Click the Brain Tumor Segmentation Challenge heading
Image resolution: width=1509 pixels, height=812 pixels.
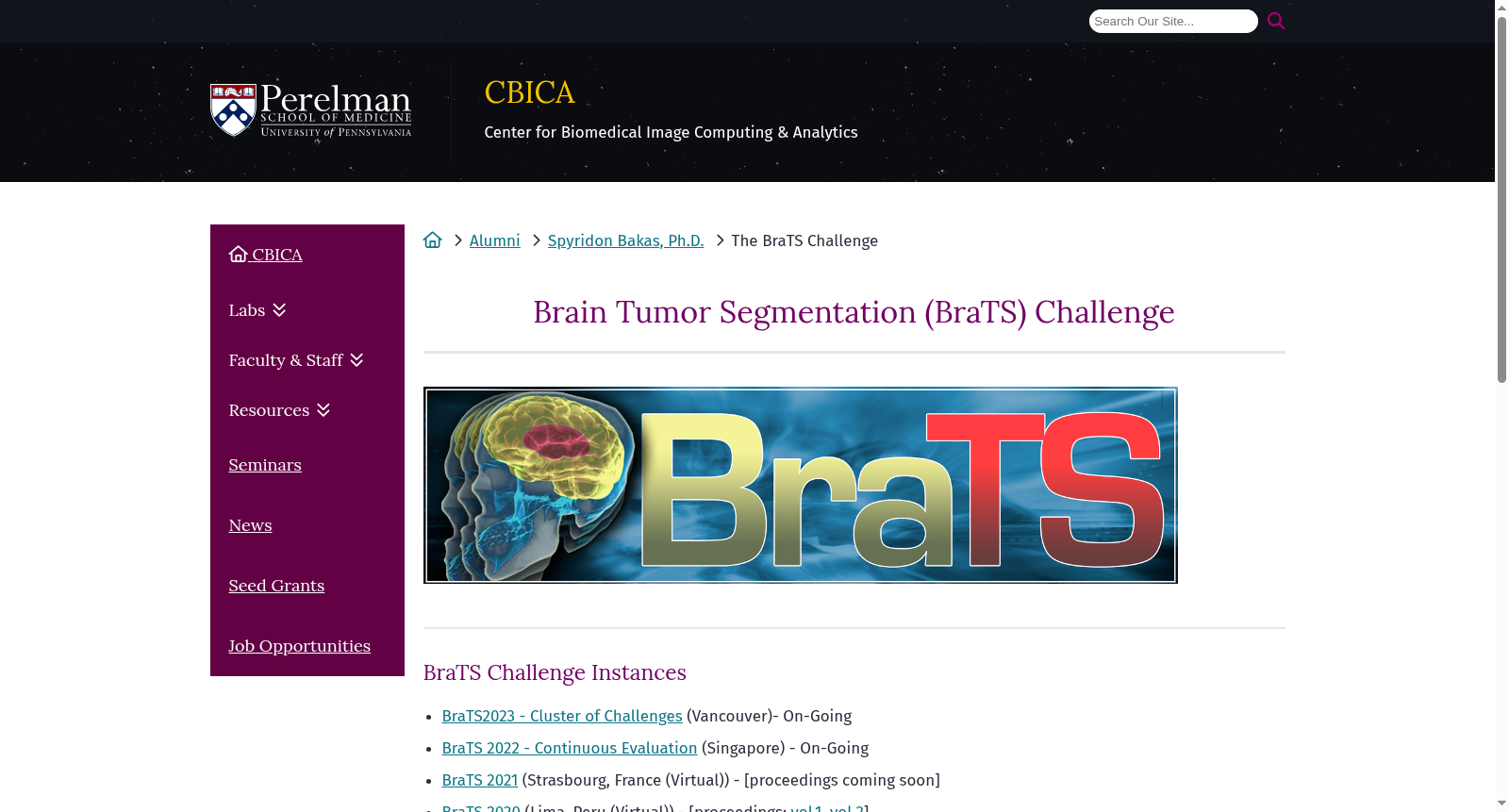(854, 312)
